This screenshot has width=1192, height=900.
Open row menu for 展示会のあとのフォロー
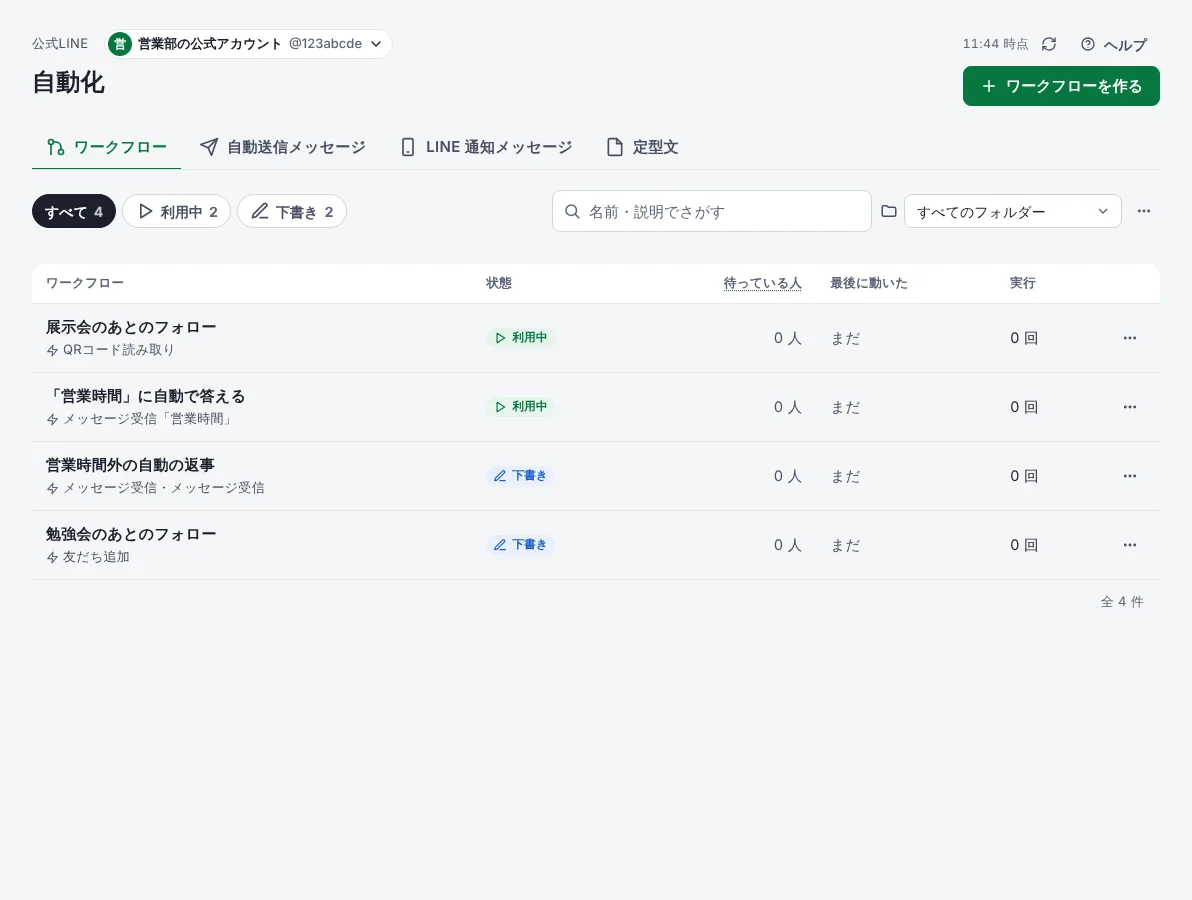(x=1130, y=338)
